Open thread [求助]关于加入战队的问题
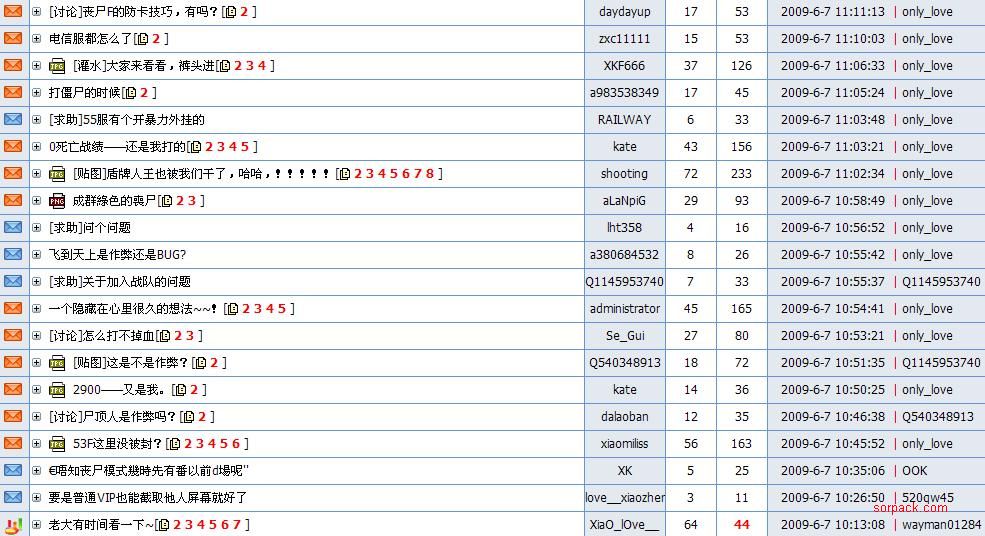 pos(119,282)
